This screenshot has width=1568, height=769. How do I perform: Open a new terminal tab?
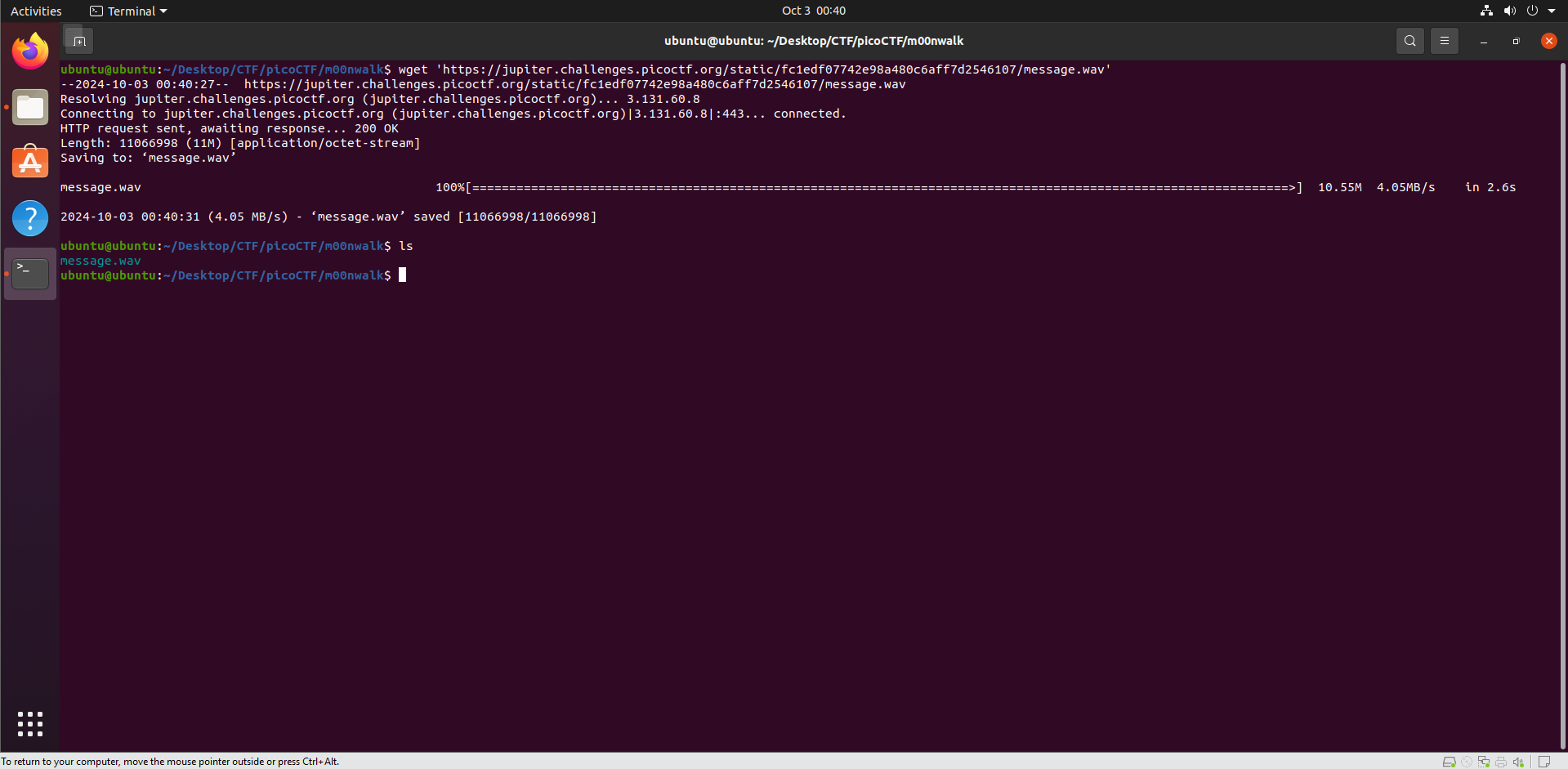[79, 41]
